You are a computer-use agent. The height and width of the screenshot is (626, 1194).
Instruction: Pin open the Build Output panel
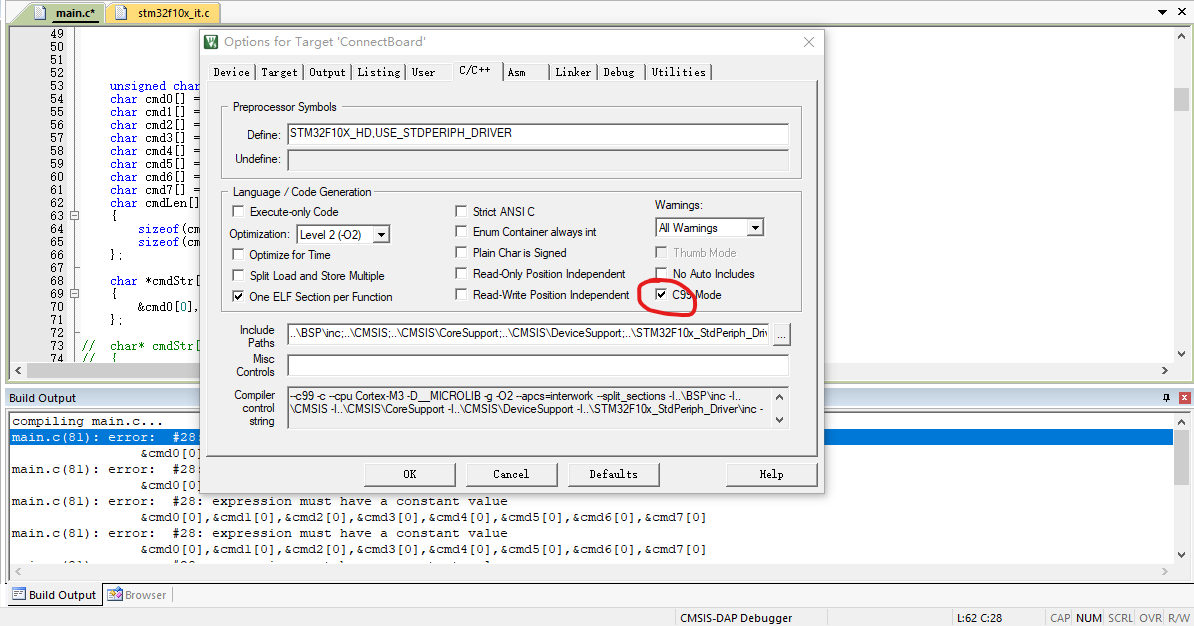click(1166, 397)
